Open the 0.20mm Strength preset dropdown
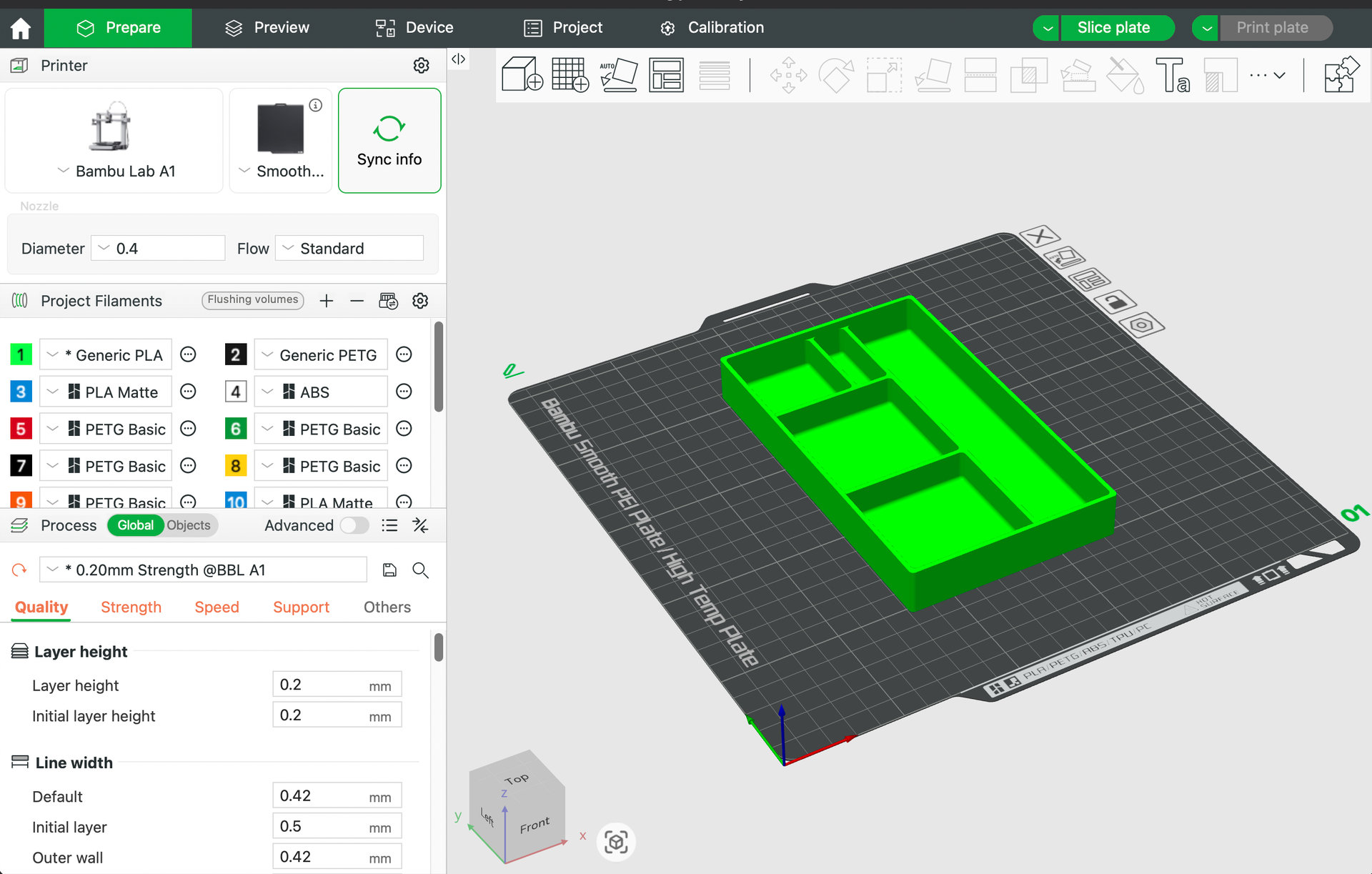 tap(203, 570)
